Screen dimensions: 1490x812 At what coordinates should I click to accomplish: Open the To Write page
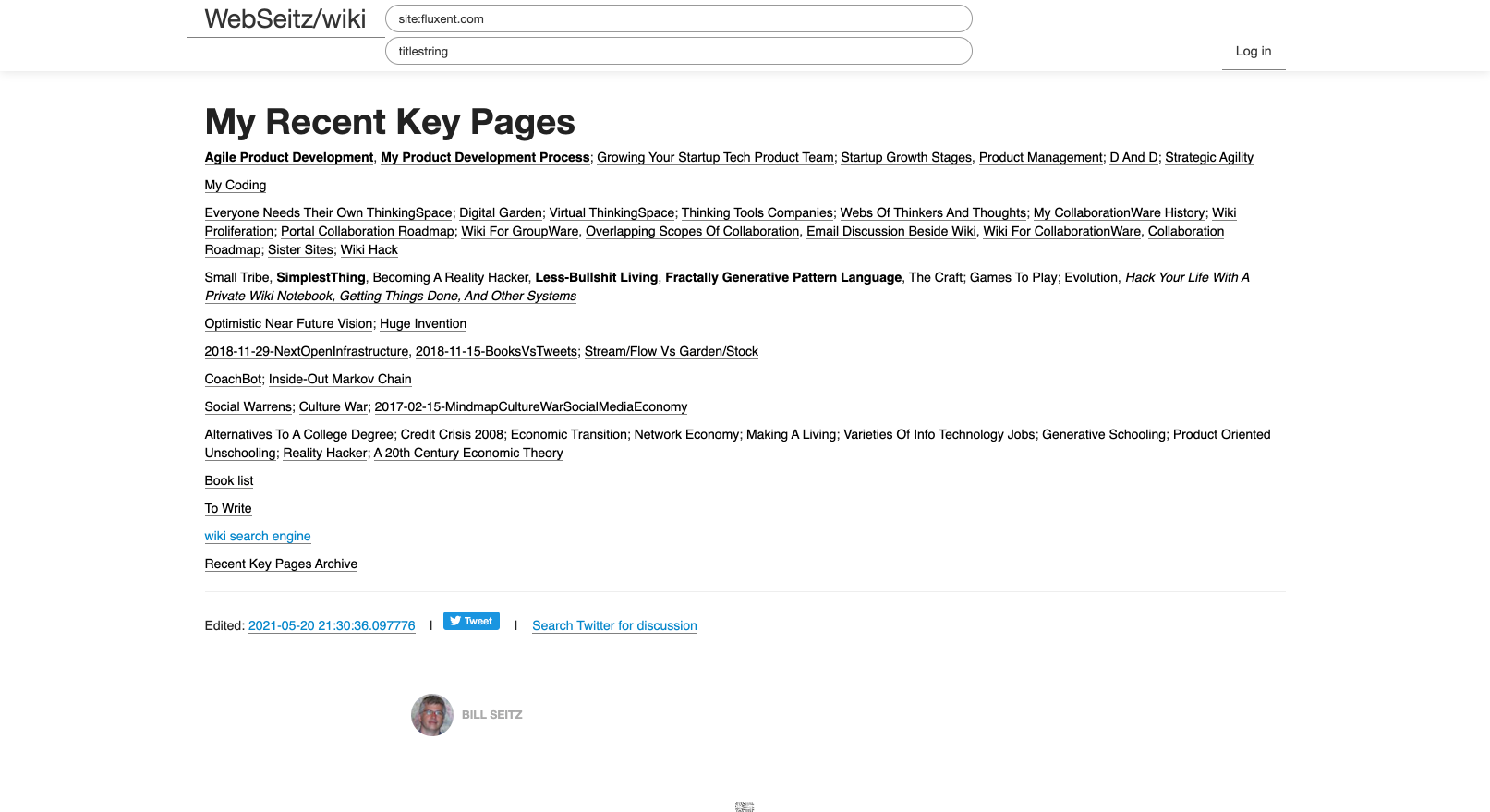tap(228, 508)
